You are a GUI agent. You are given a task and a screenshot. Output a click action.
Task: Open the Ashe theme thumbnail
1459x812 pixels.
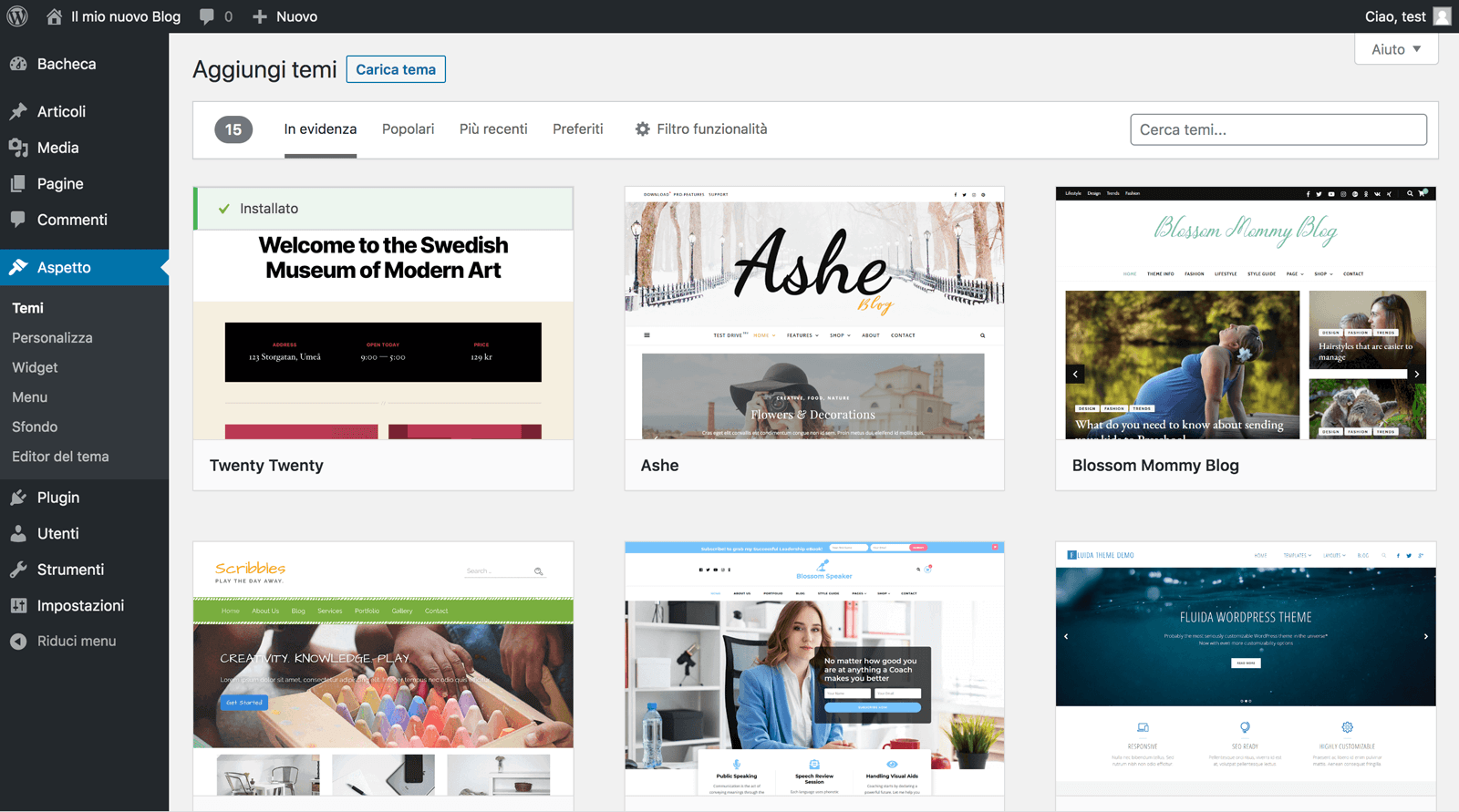tap(814, 313)
